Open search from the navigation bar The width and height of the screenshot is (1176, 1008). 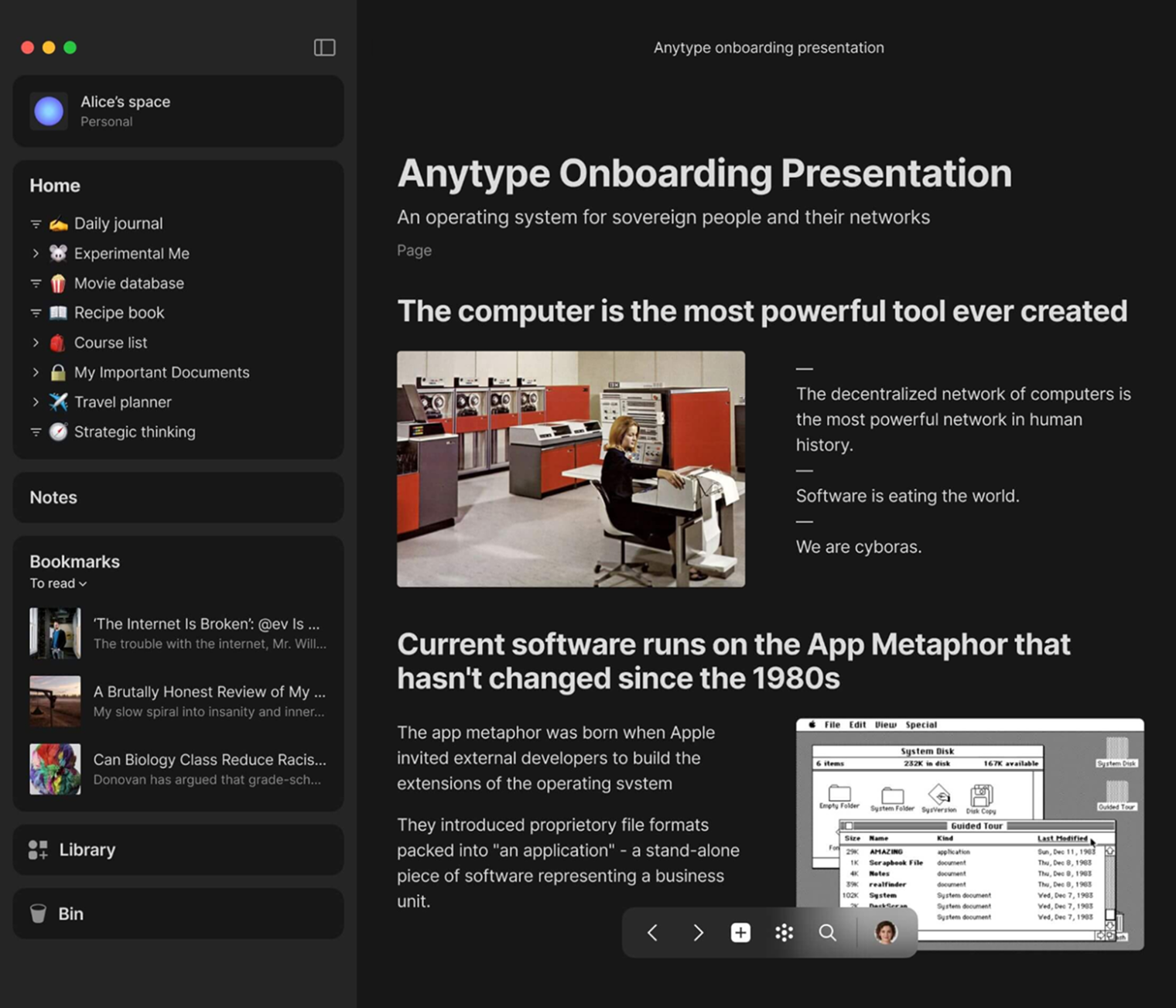pos(827,933)
